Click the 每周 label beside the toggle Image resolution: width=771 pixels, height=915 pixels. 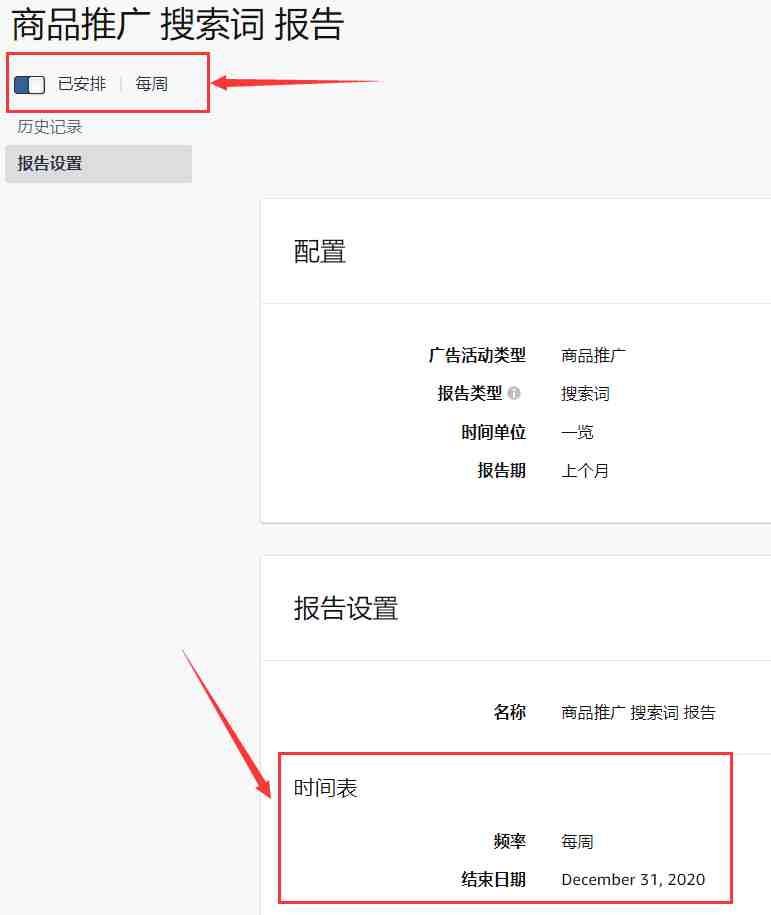(x=152, y=84)
